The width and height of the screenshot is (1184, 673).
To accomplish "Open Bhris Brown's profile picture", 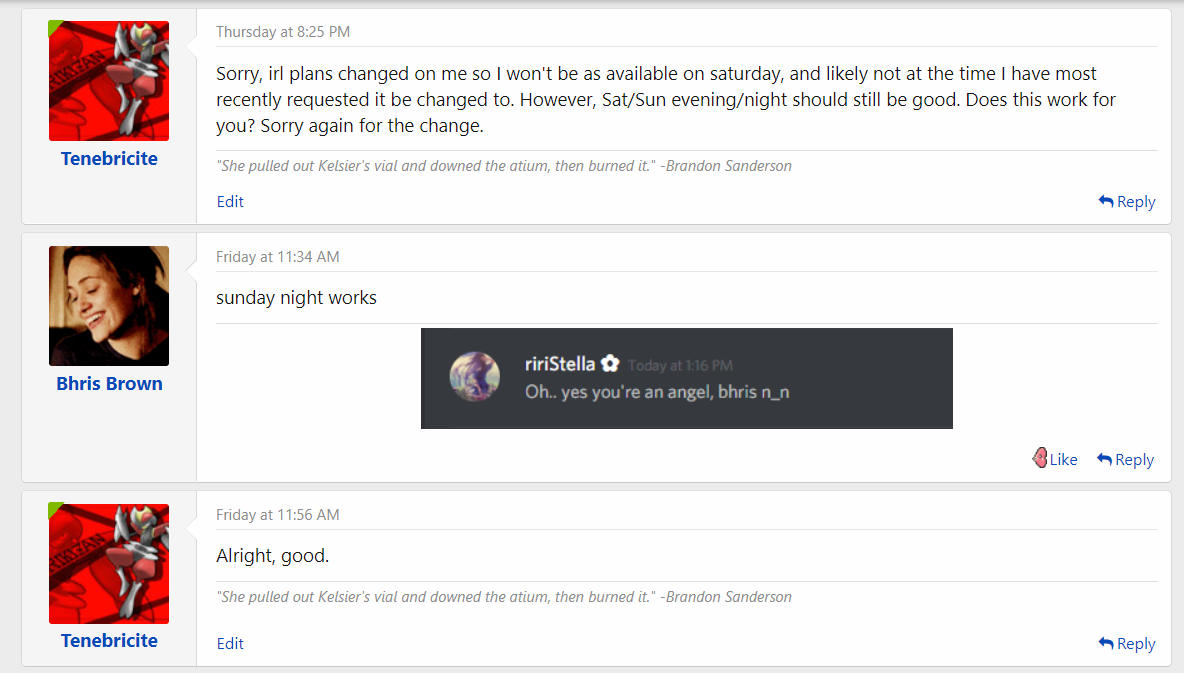I will click(109, 306).
